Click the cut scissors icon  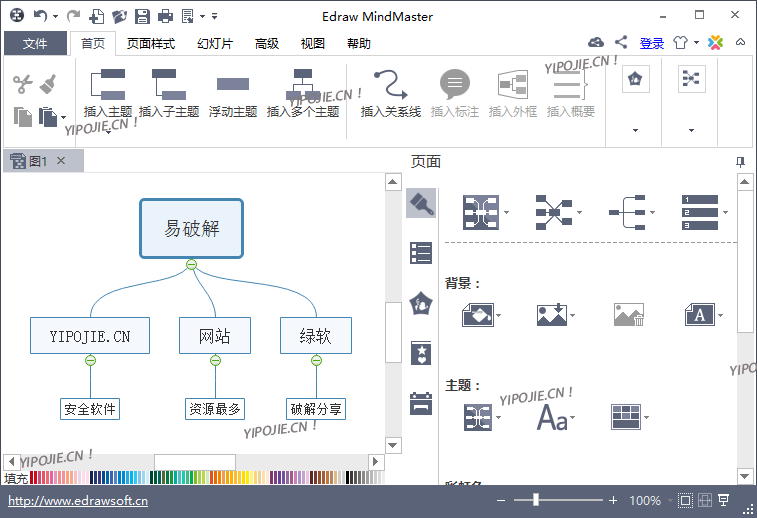pyautogui.click(x=23, y=84)
